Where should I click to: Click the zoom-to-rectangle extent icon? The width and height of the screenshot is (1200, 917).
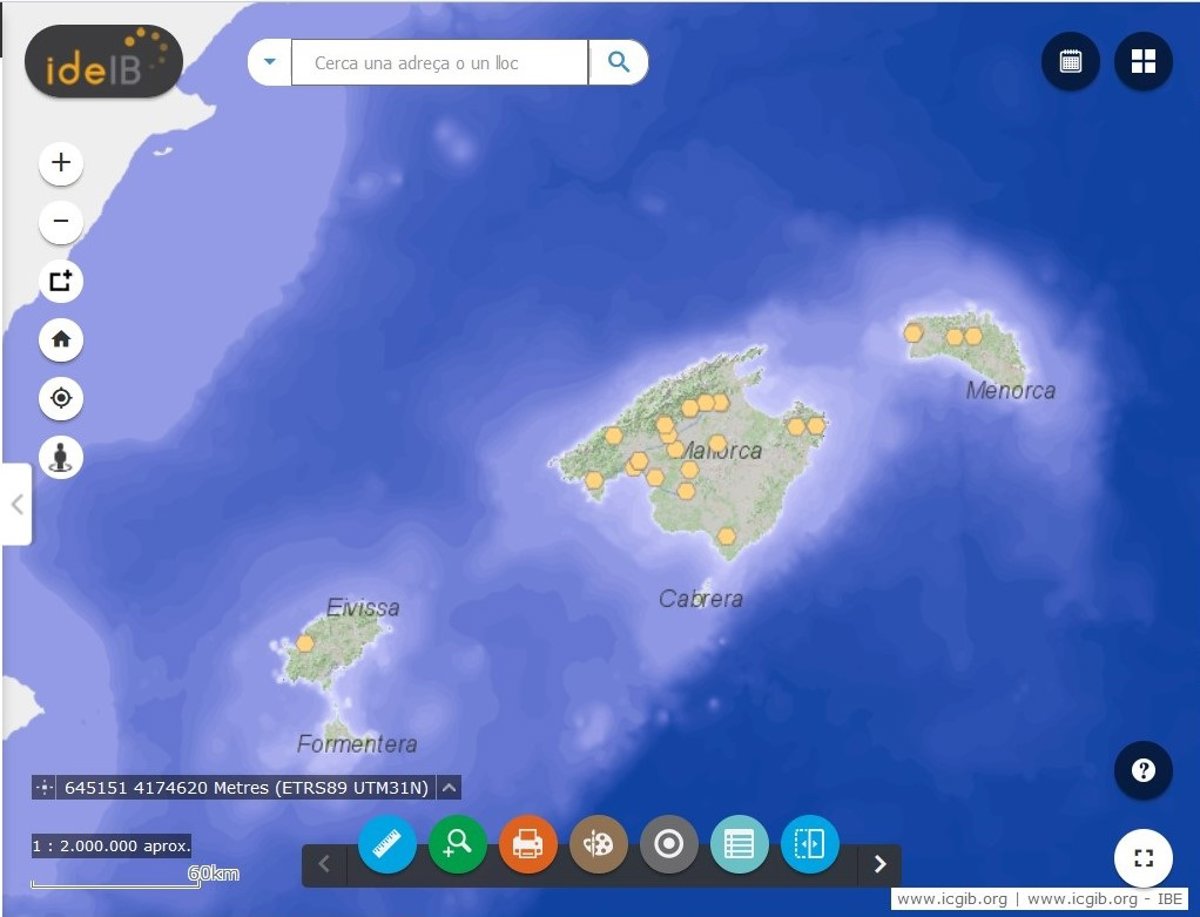[x=61, y=281]
